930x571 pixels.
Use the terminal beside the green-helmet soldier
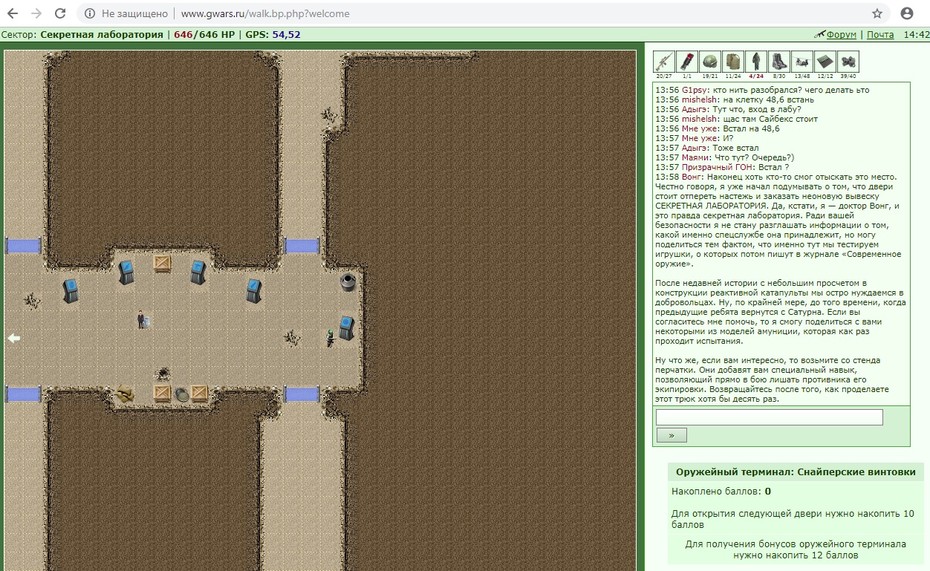[x=347, y=328]
